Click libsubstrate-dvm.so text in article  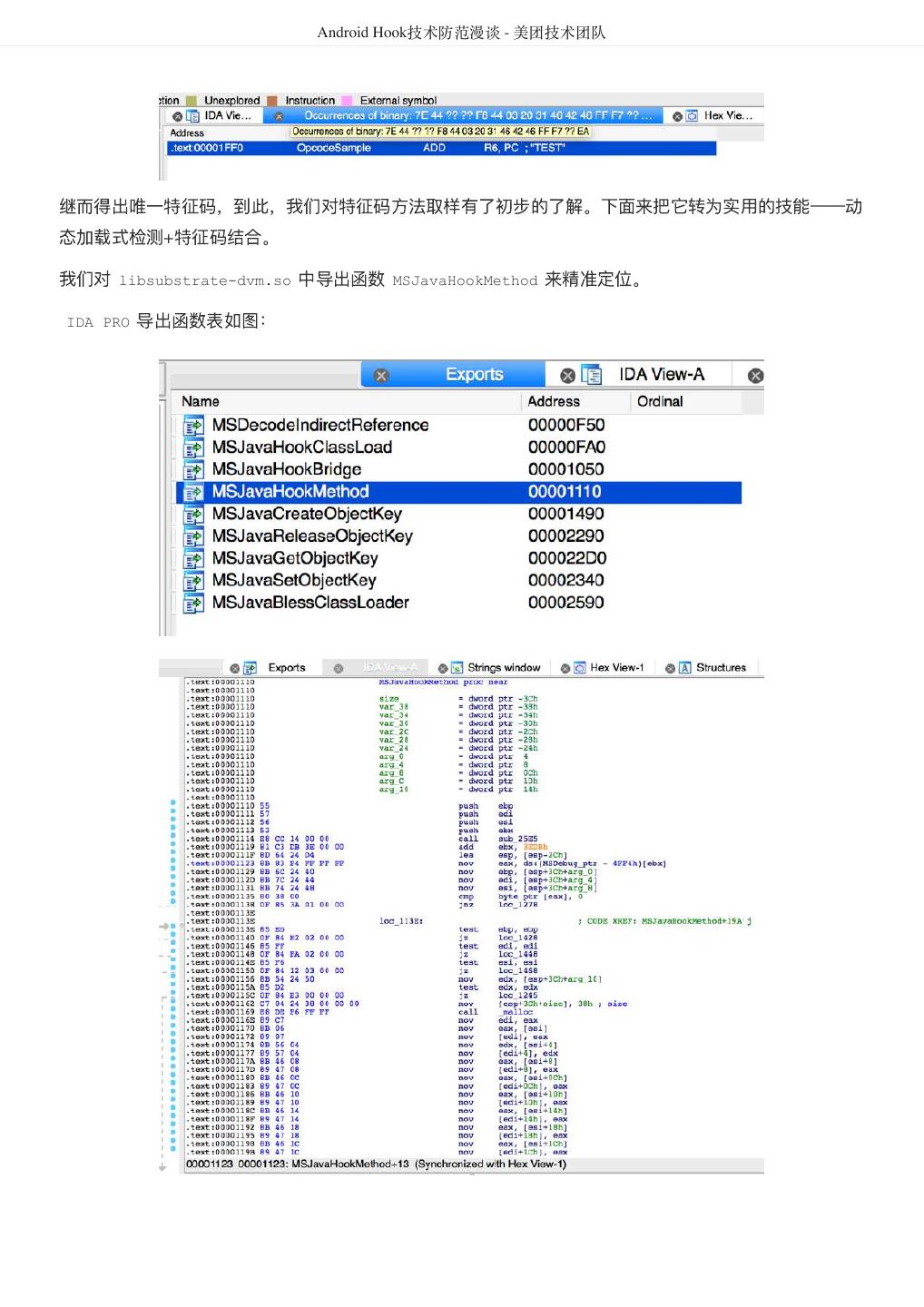click(x=205, y=280)
